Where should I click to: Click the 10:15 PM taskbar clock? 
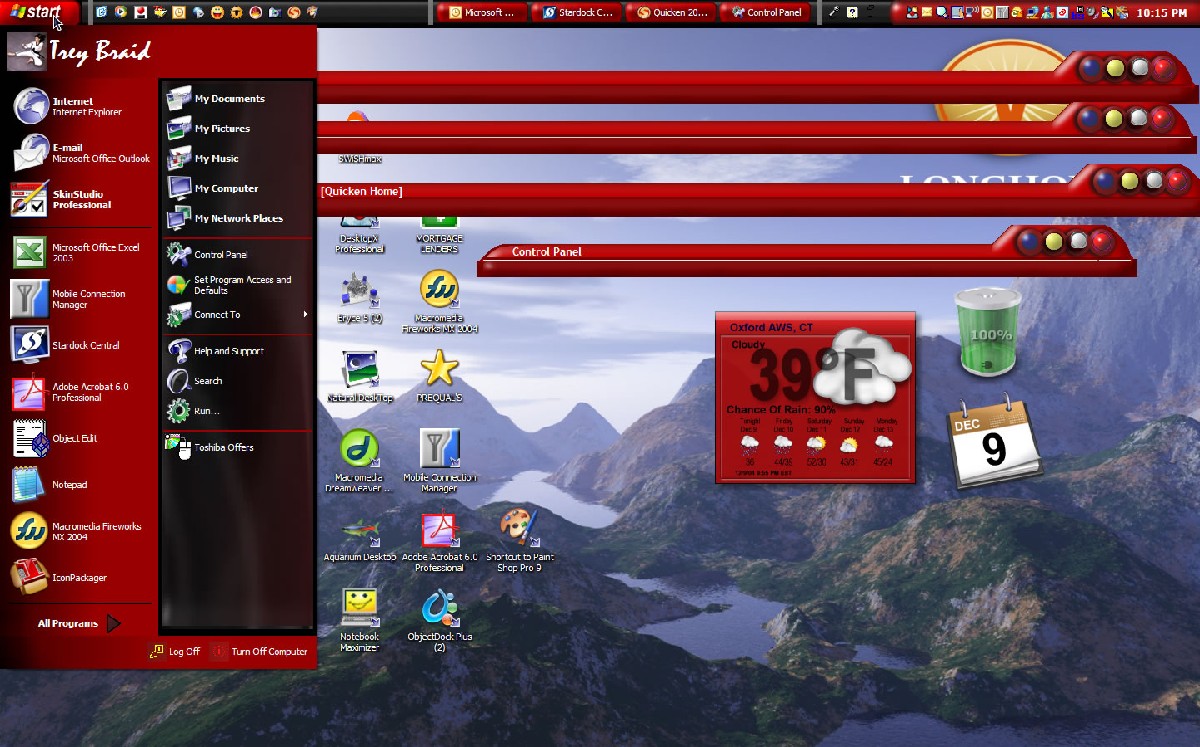(x=1161, y=13)
